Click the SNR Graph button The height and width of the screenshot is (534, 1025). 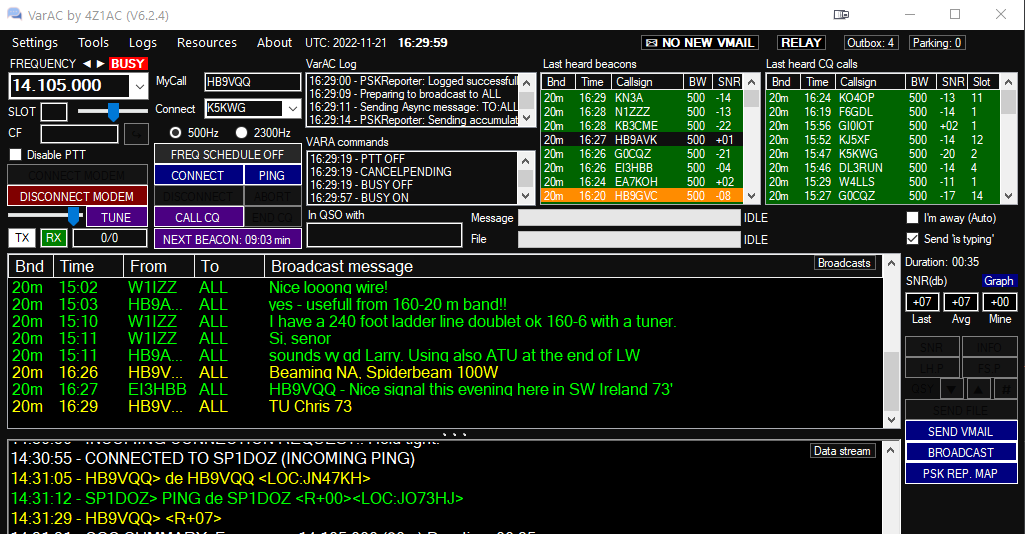[998, 280]
